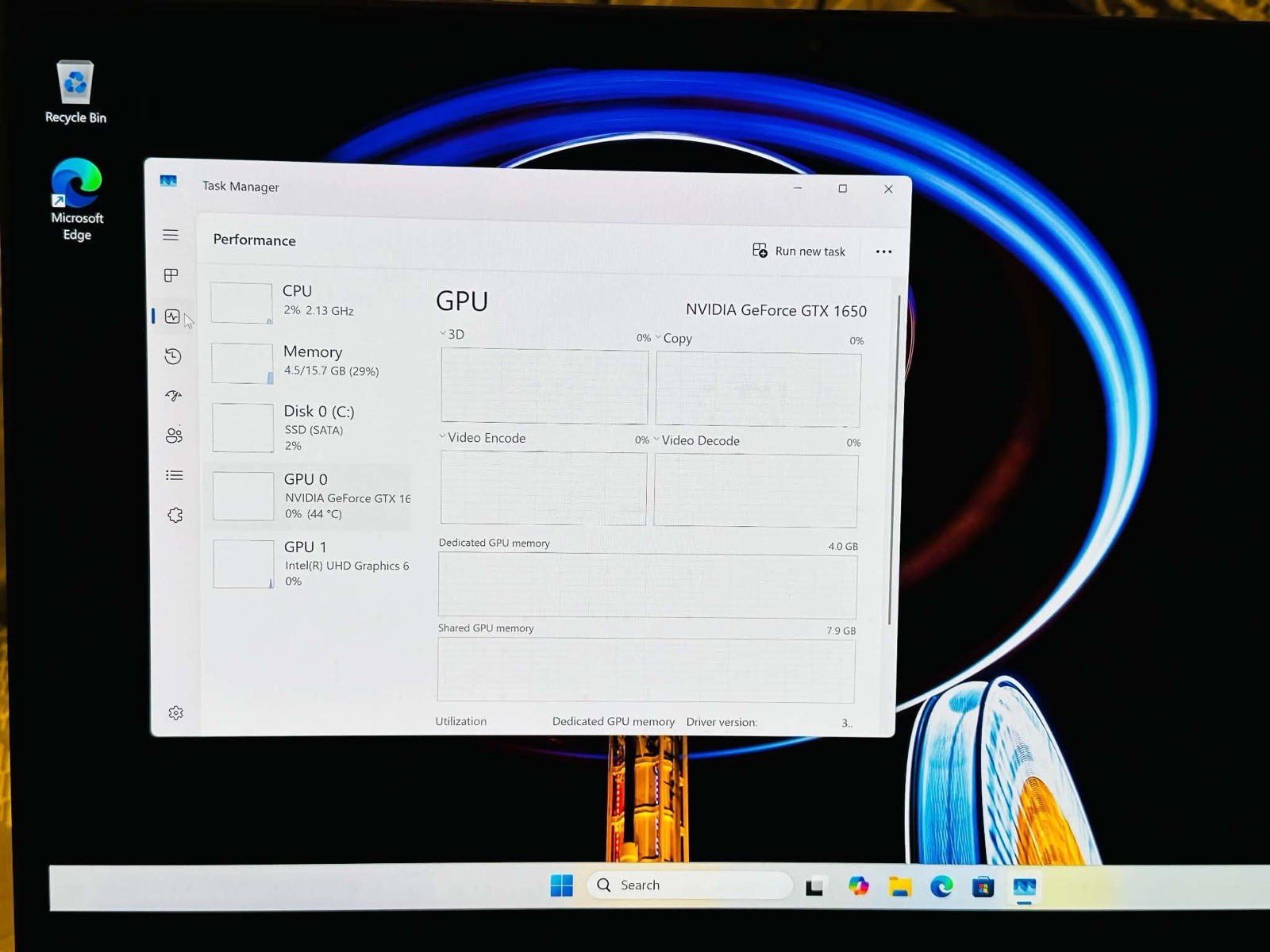Click the Driver version label
The width and height of the screenshot is (1270, 952).
[722, 722]
